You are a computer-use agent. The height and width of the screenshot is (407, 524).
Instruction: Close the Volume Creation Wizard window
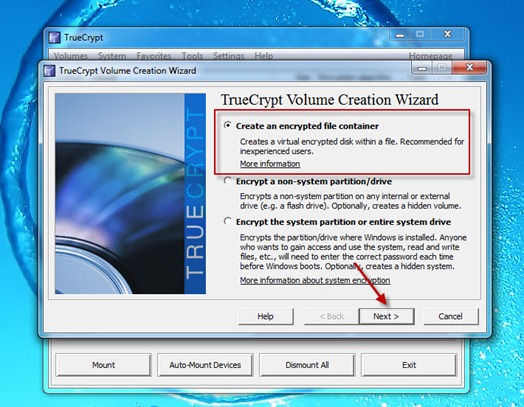[469, 67]
